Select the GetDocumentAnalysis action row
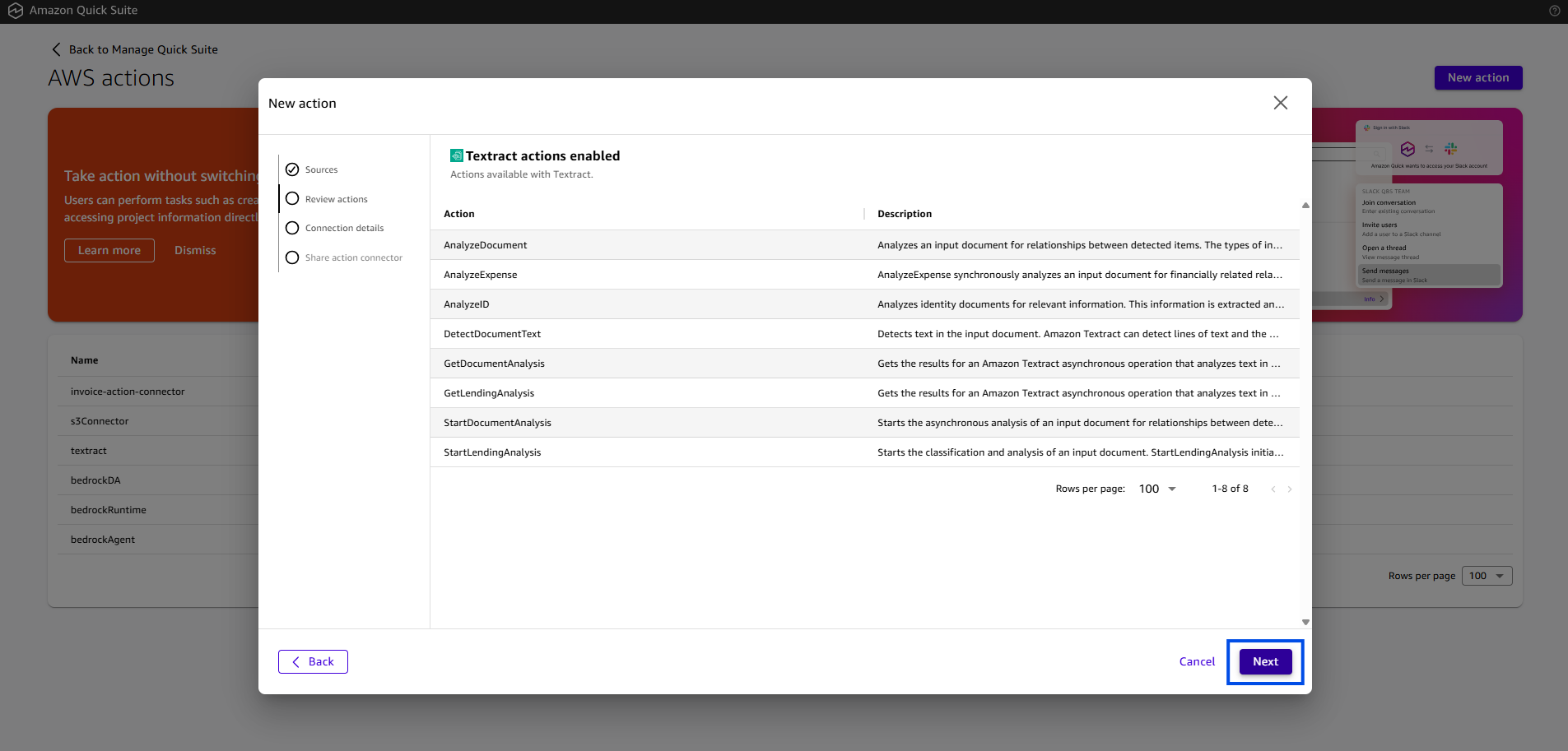Screen dimensions: 1568x751 [864, 364]
